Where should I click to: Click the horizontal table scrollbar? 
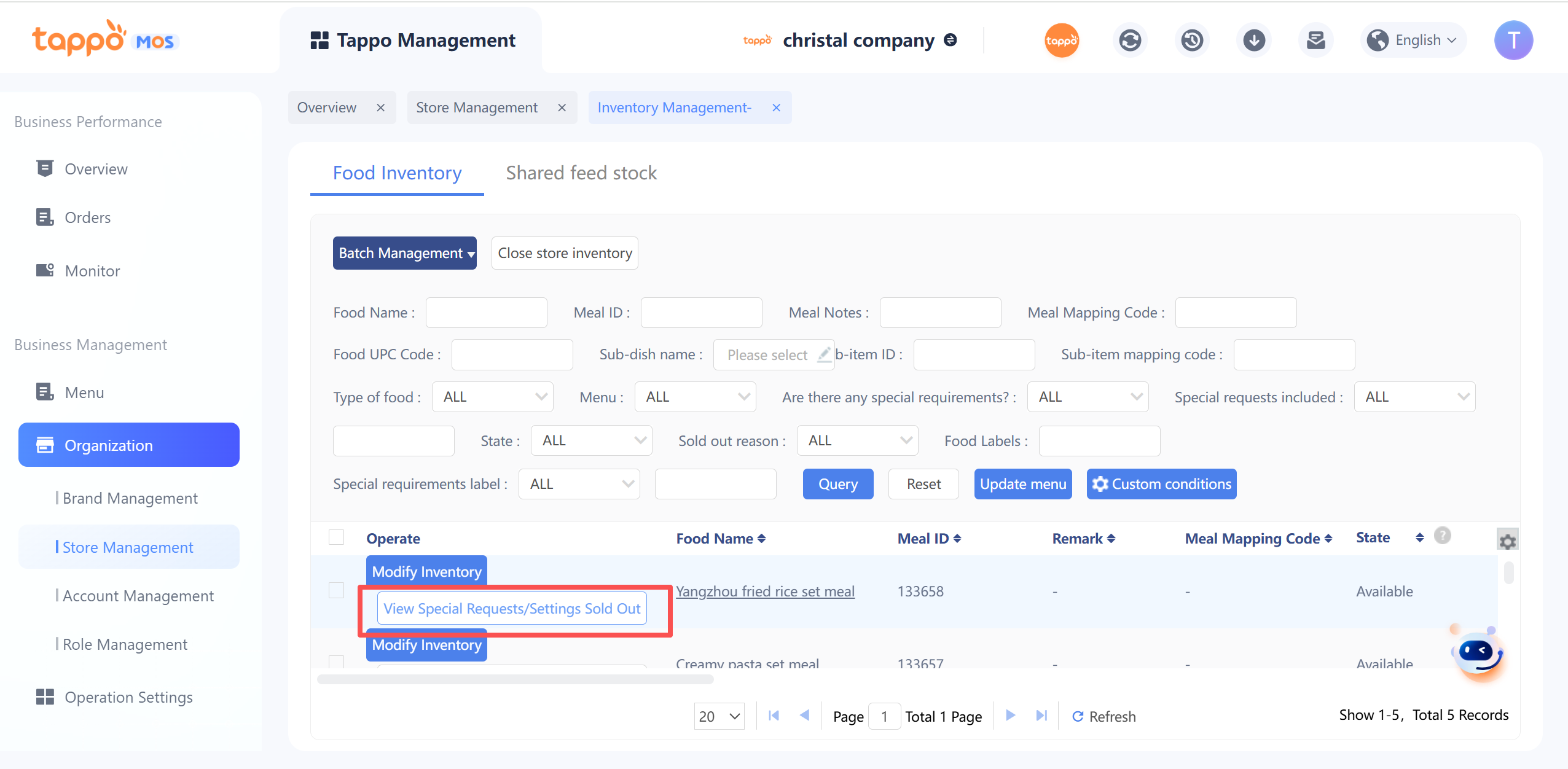coord(515,679)
